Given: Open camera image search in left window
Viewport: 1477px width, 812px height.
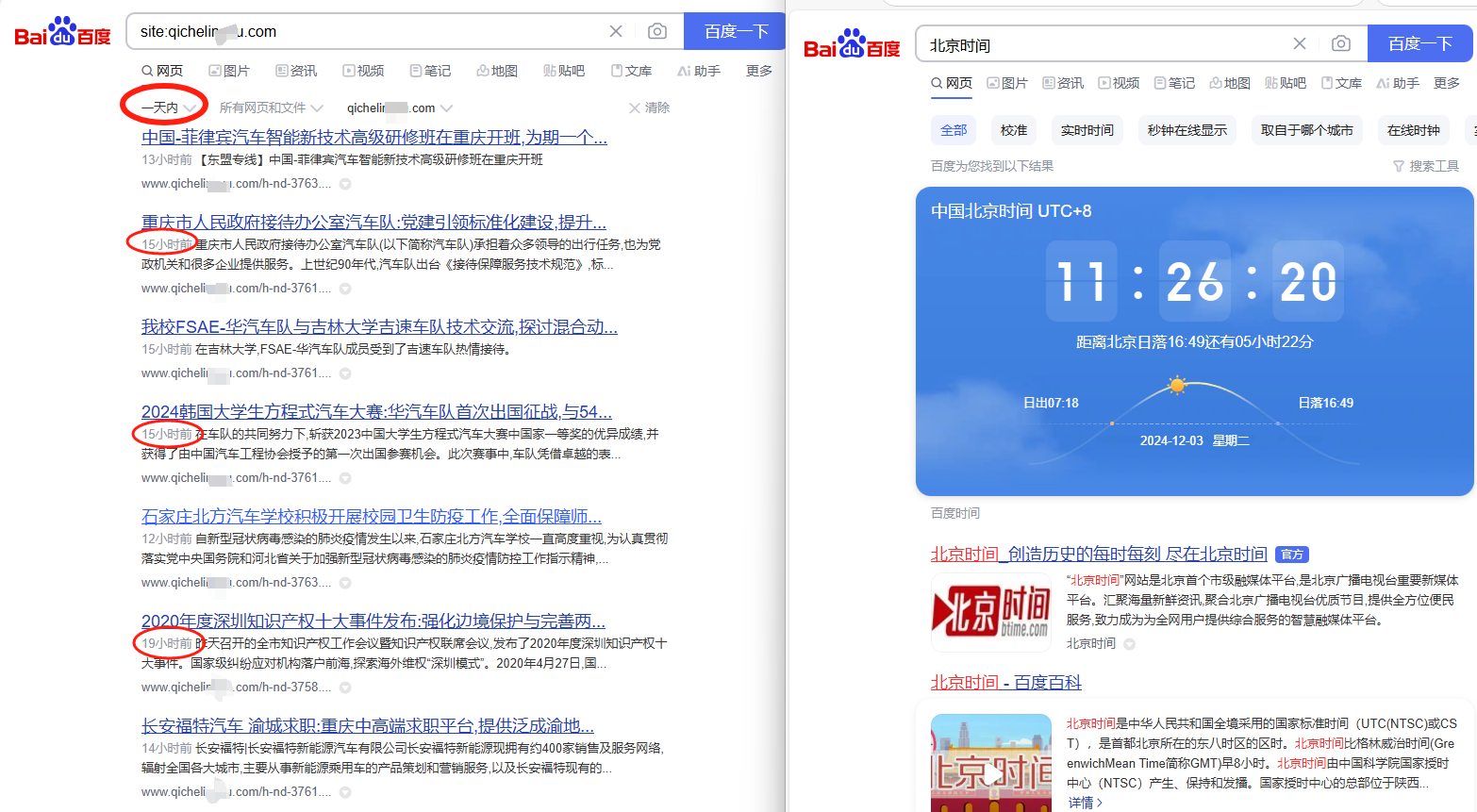Looking at the screenshot, I should click(657, 31).
